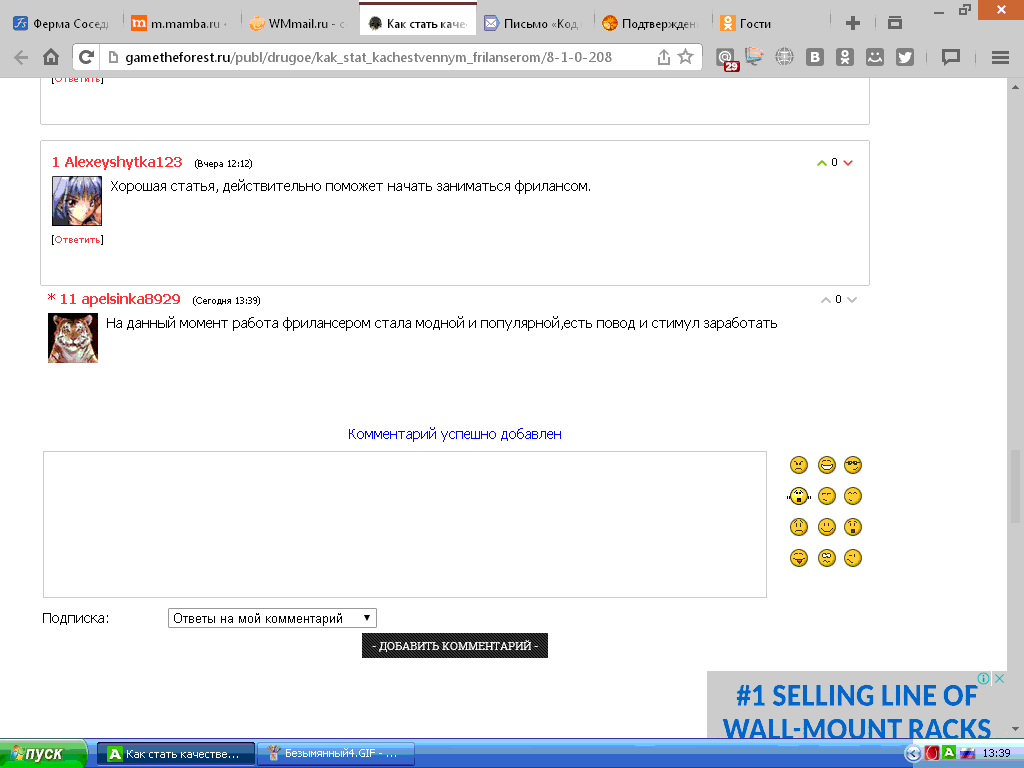Insert the glasses-wearing emoticon
This screenshot has height=768, width=1024.
point(853,465)
